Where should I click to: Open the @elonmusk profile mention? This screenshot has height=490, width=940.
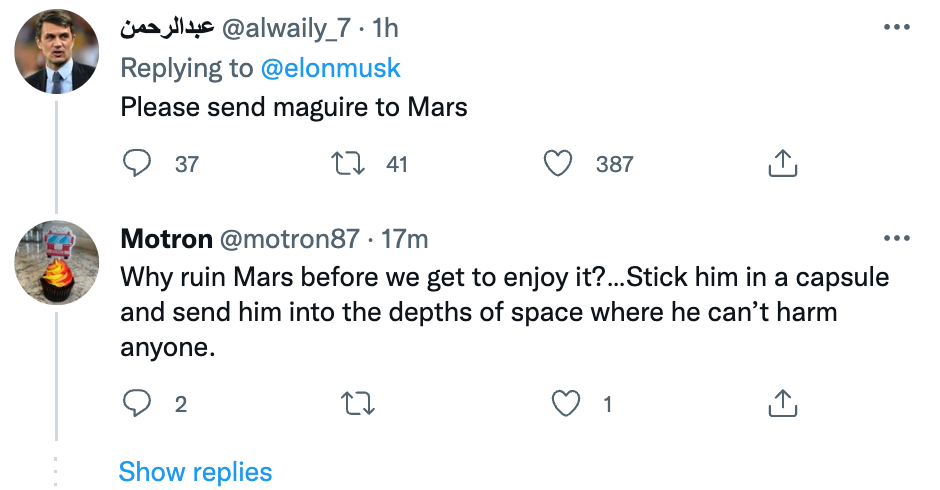point(330,67)
